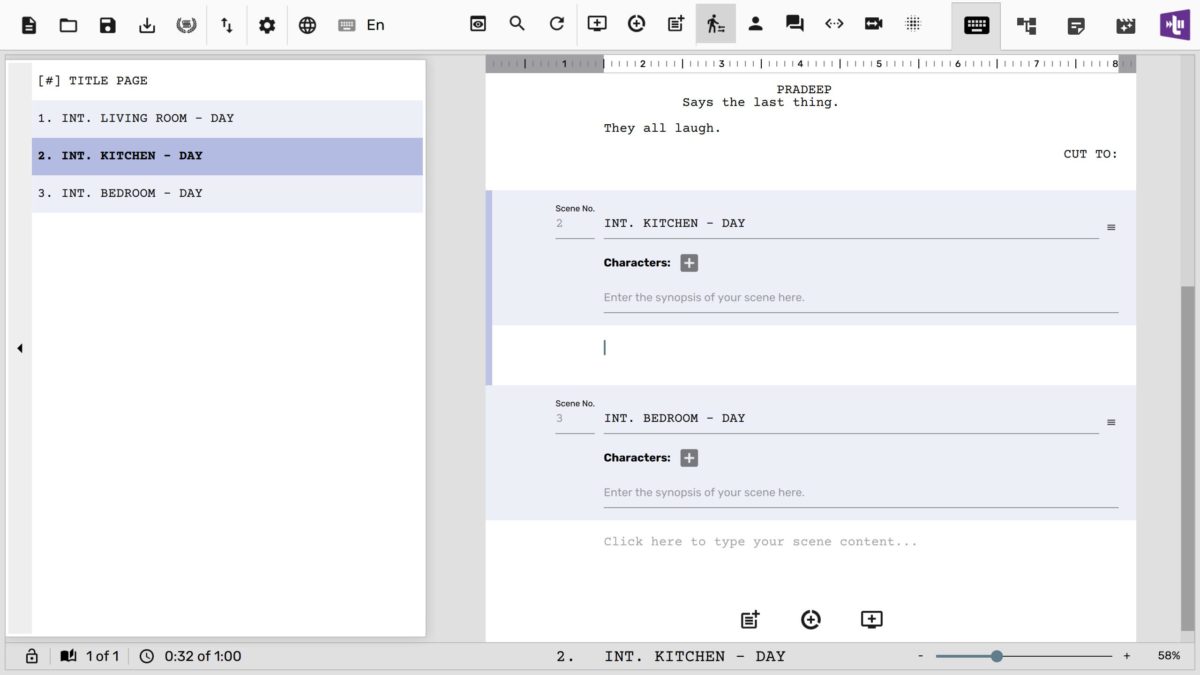Click the export download icon

[147, 25]
